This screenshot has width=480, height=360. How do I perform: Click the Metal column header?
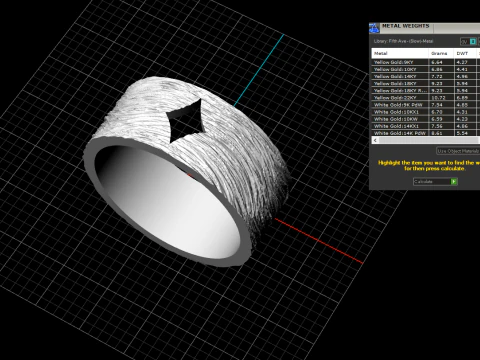400,53
